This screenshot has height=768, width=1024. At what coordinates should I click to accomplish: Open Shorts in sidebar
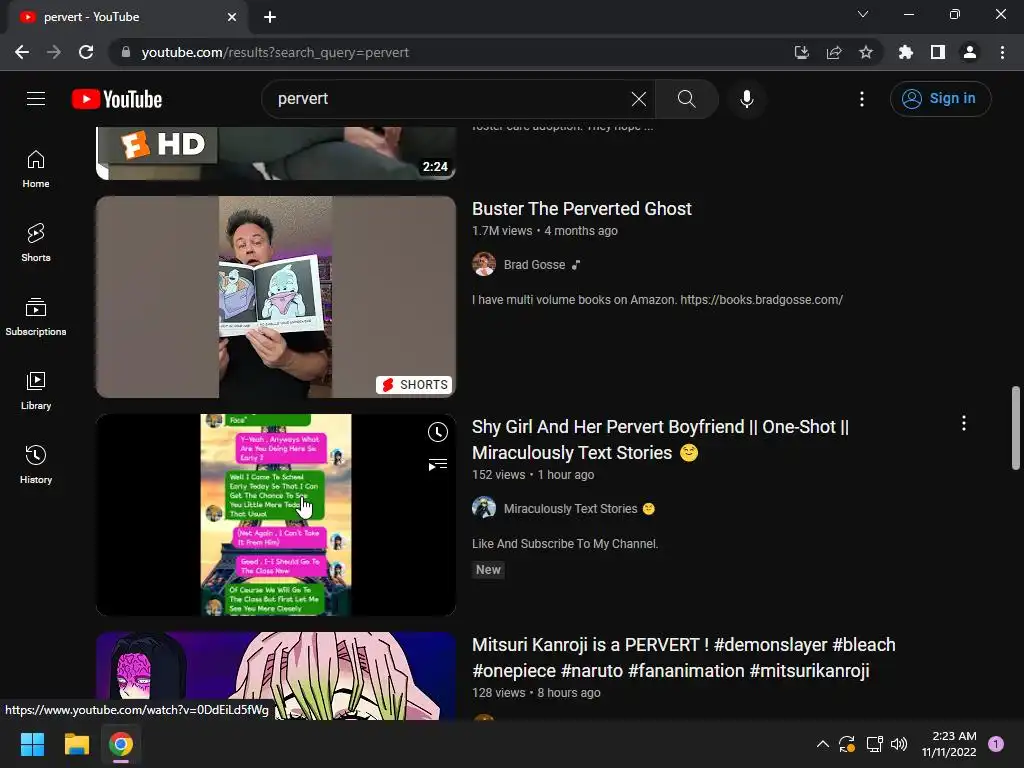click(x=36, y=243)
